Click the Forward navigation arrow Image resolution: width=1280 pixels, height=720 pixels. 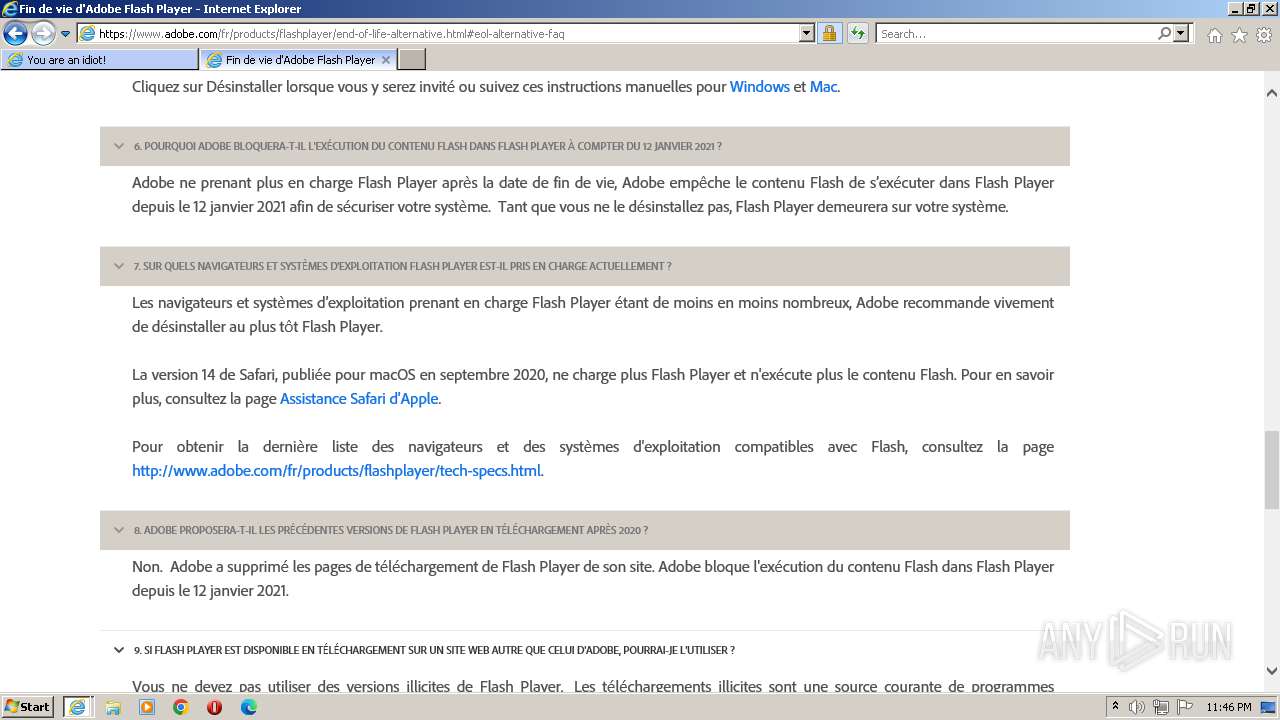[x=43, y=34]
